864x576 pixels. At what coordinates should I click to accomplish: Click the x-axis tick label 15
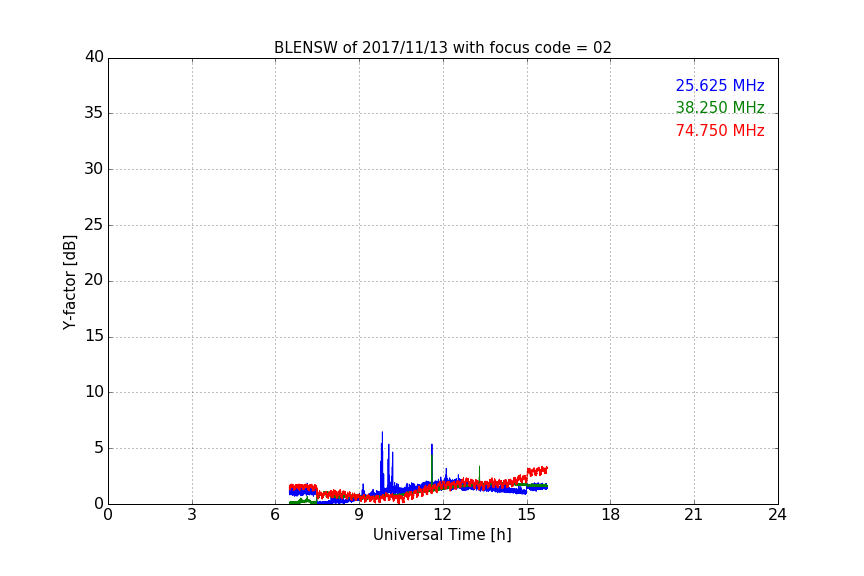tap(527, 515)
